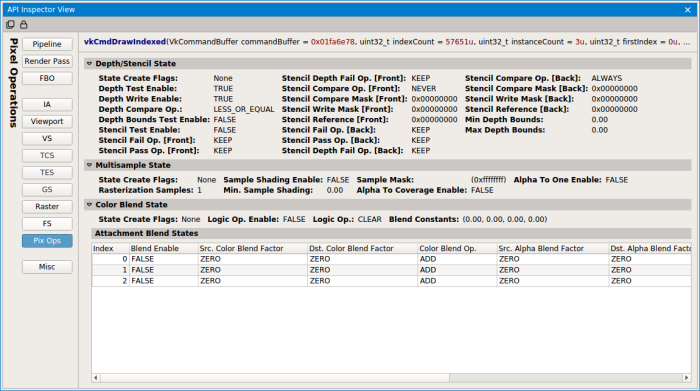Click Color Blend Op. column header
700x391 pixels.
pyautogui.click(x=457, y=248)
